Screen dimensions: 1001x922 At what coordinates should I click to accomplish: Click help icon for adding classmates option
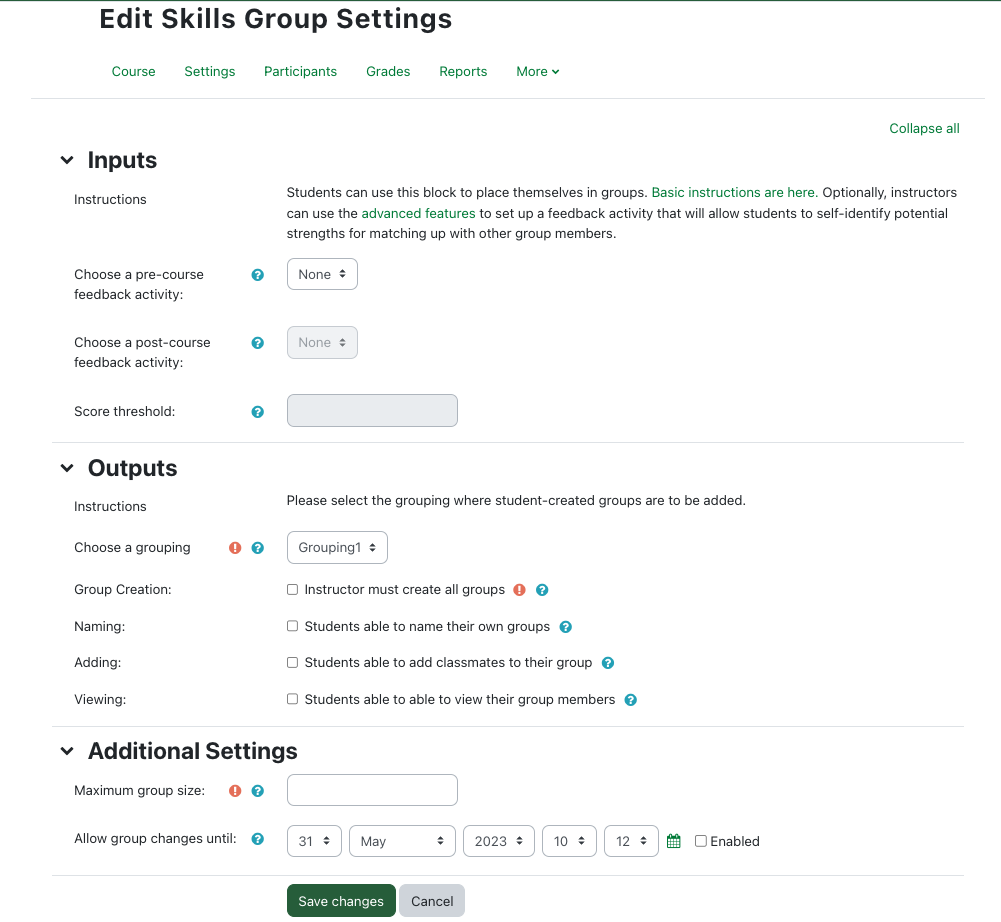coord(608,663)
